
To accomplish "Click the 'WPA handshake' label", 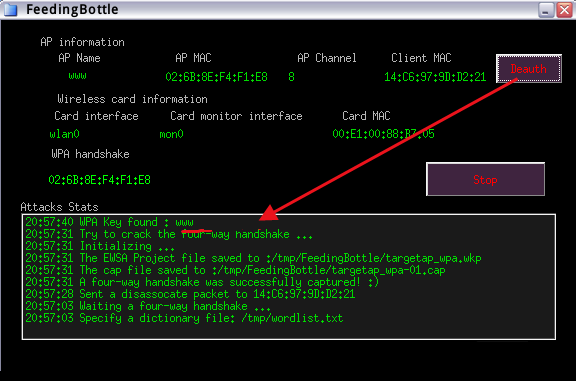I will [x=90, y=154].
